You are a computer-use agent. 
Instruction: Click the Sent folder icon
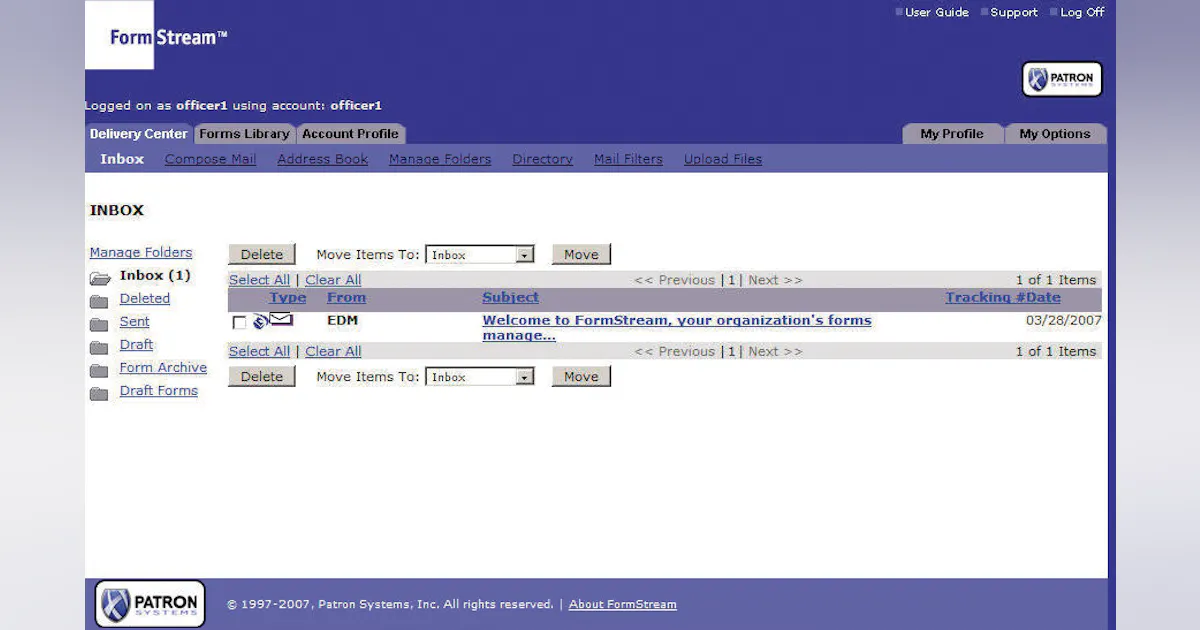point(99,324)
